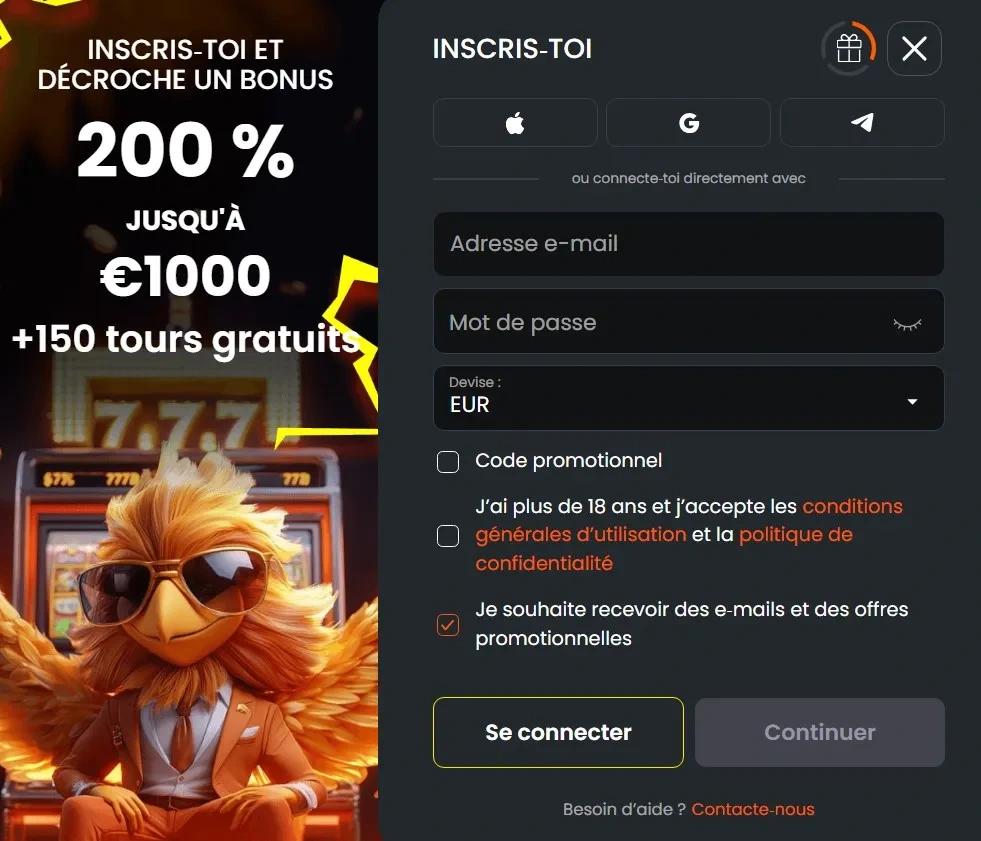Open the Devise EUR dropdown
Image resolution: width=981 pixels, height=841 pixels.
[x=688, y=398]
